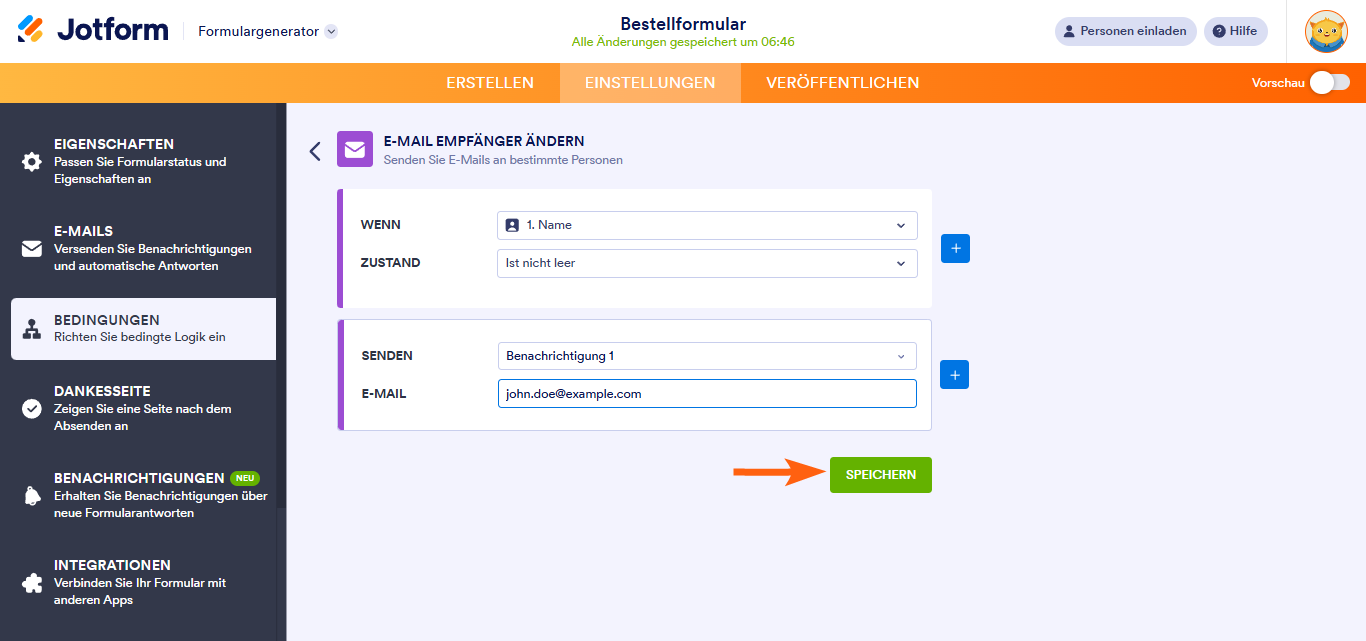Image resolution: width=1366 pixels, height=641 pixels.
Task: Toggle the Vorschau preview switch
Action: point(1329,83)
